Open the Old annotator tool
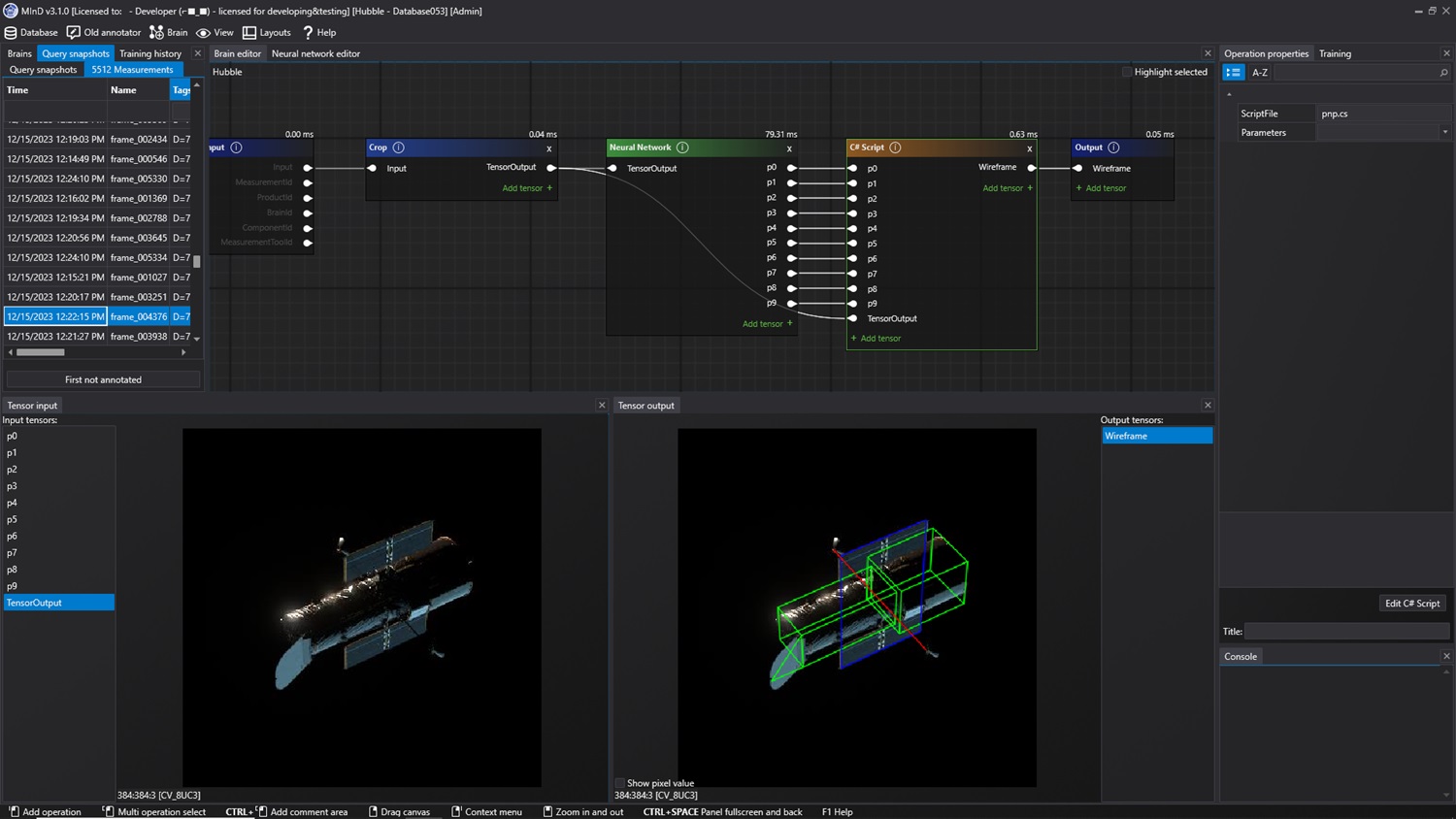 point(104,32)
